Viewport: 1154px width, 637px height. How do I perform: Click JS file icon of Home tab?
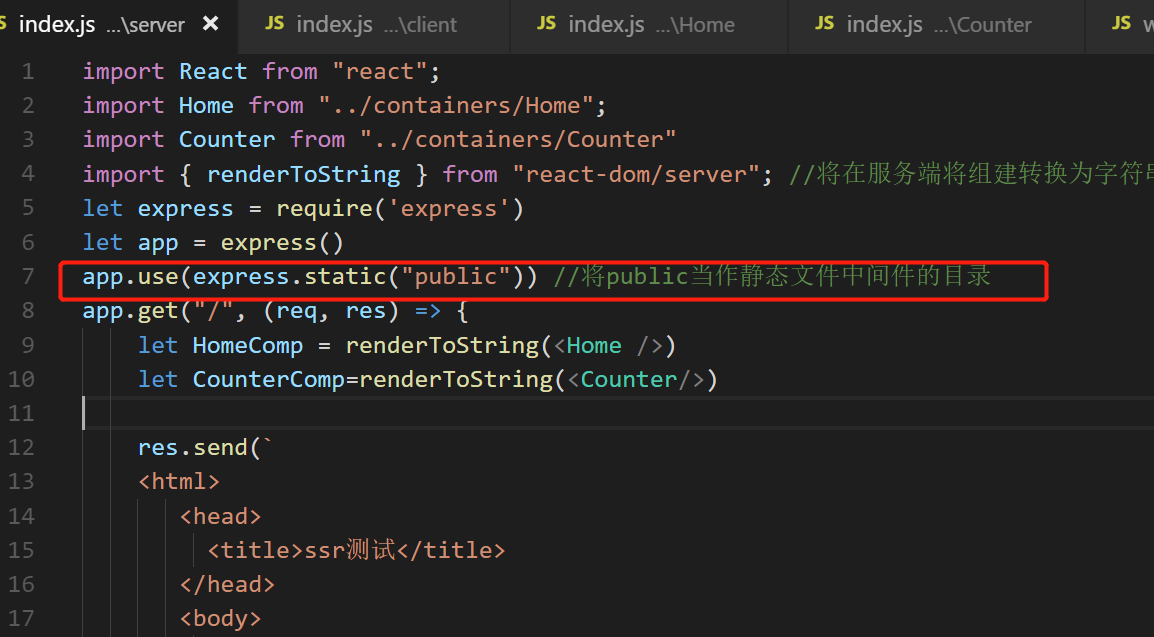click(x=546, y=24)
